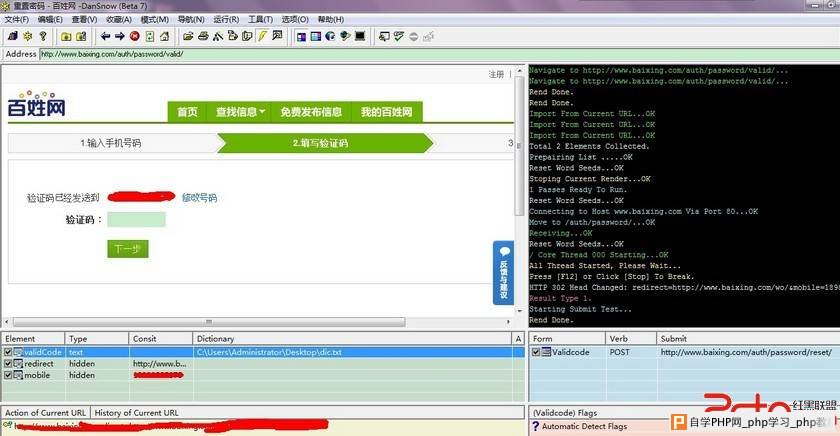The height and width of the screenshot is (436, 840).
Task: Click the globe icon in toolbar
Action: [331, 36]
